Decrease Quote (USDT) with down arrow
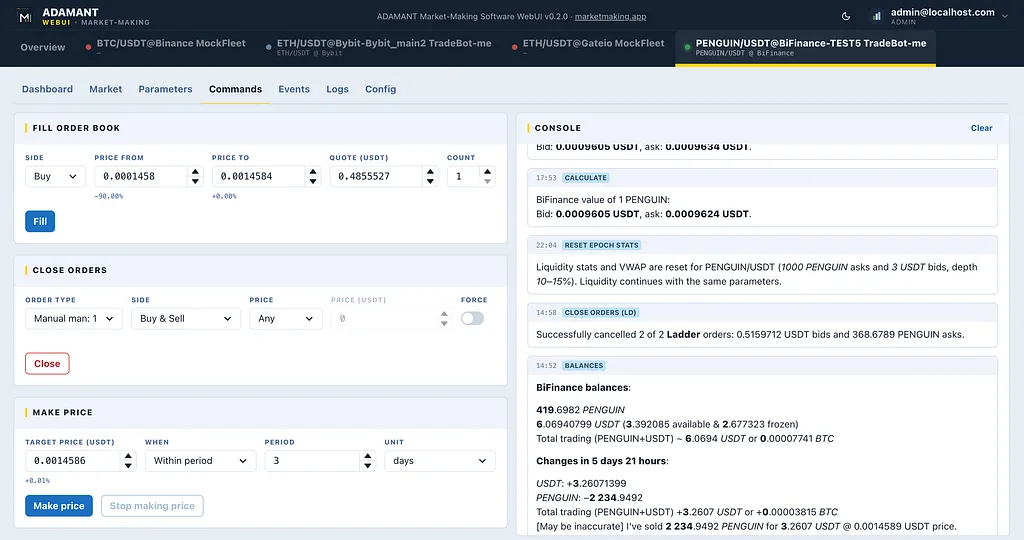The image size is (1024, 540). [x=430, y=181]
